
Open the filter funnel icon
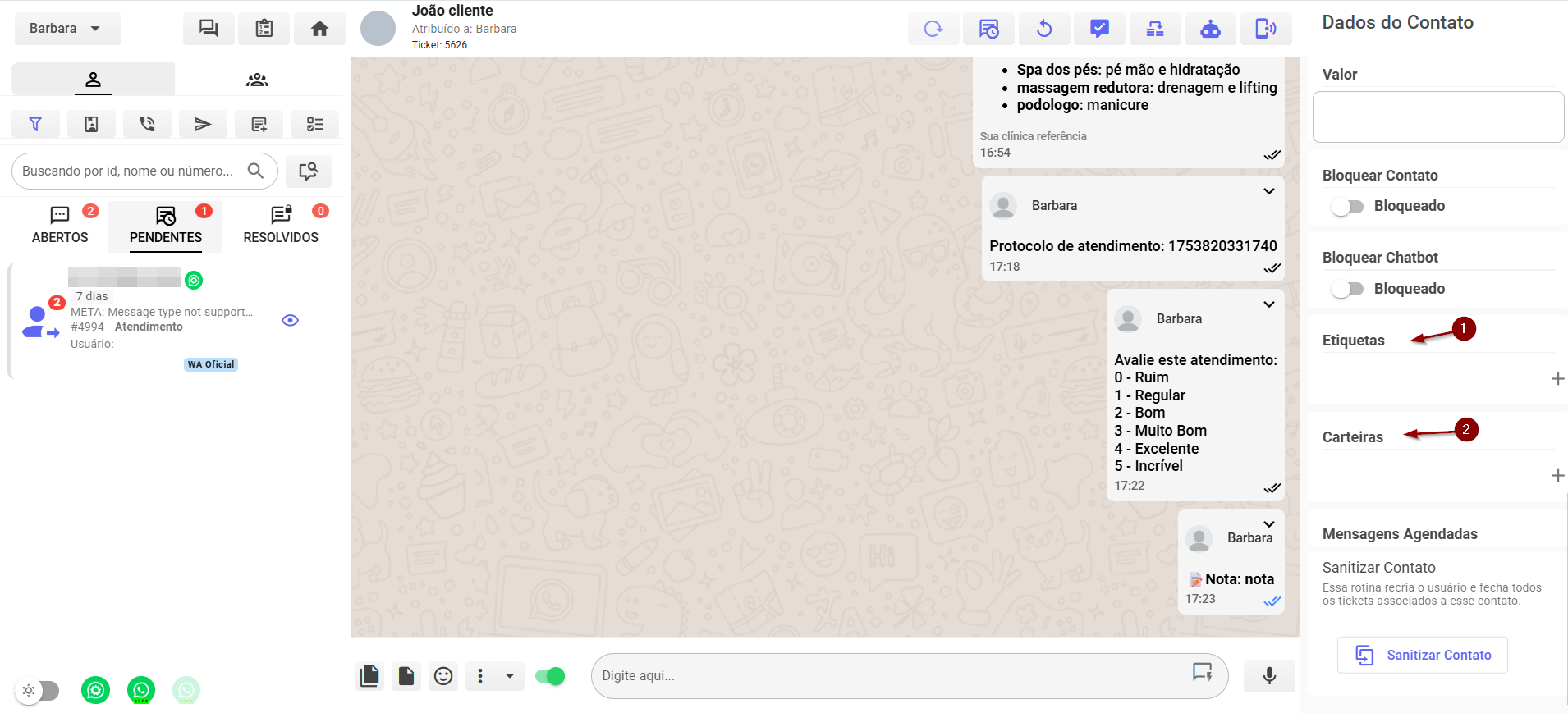[35, 124]
